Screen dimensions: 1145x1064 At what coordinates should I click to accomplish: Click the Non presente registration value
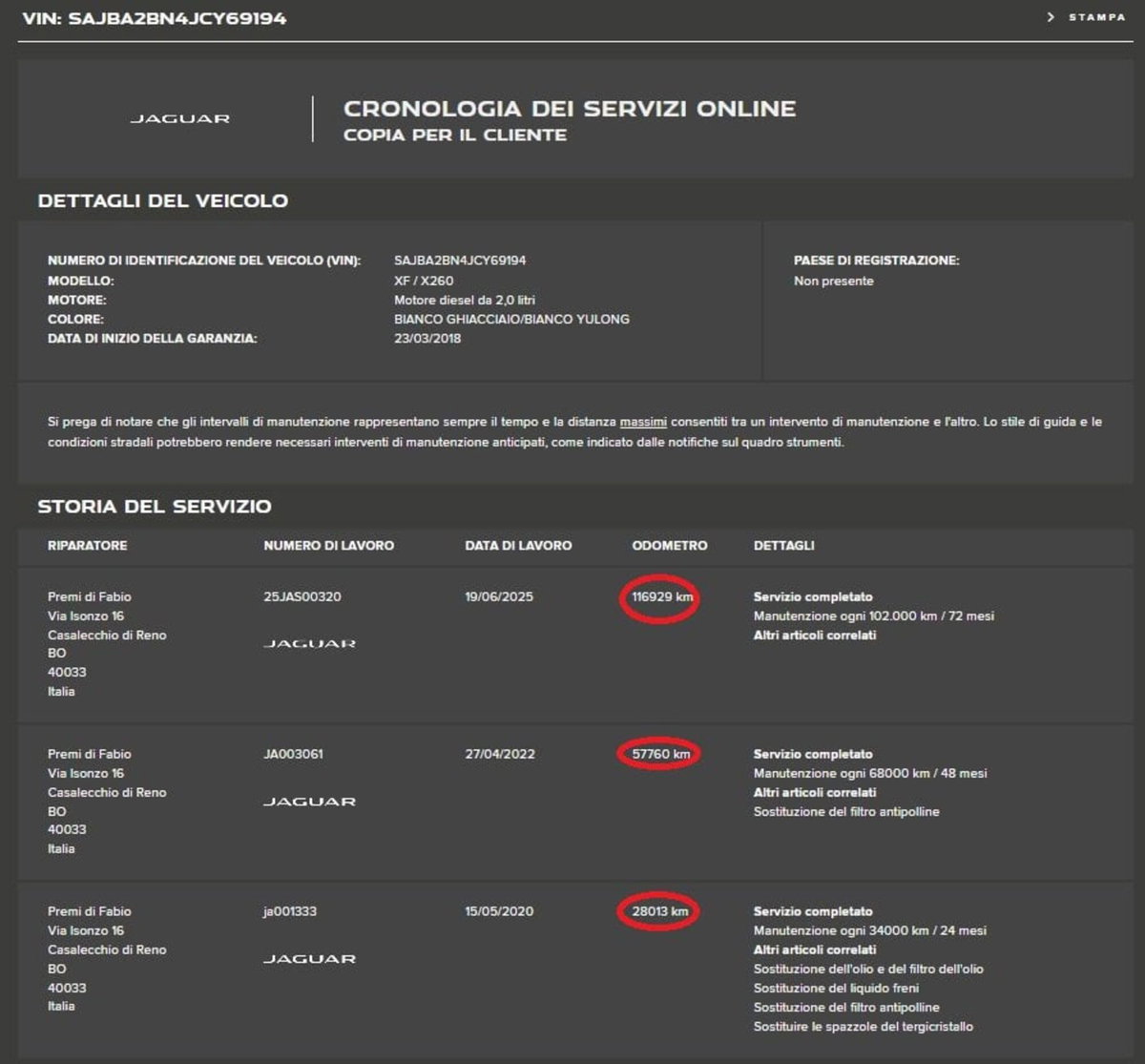(x=833, y=282)
